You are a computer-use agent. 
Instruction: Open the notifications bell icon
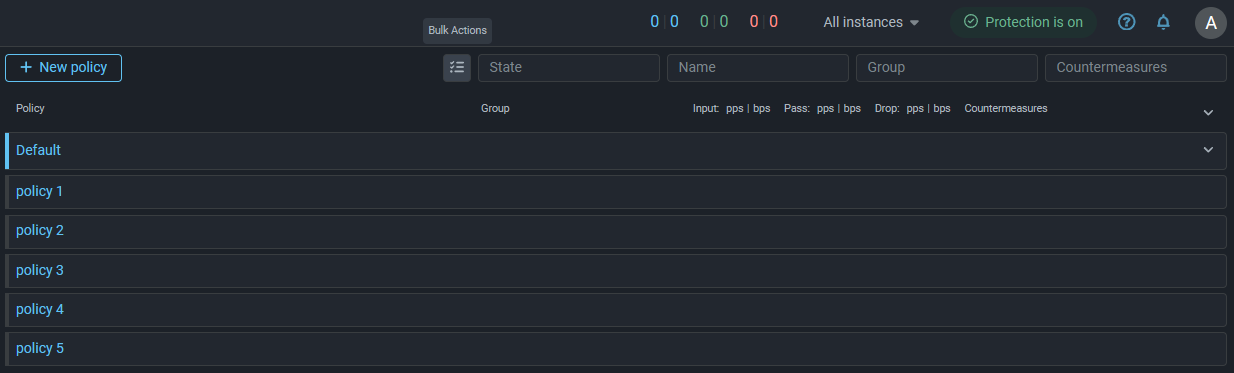pyautogui.click(x=1163, y=22)
